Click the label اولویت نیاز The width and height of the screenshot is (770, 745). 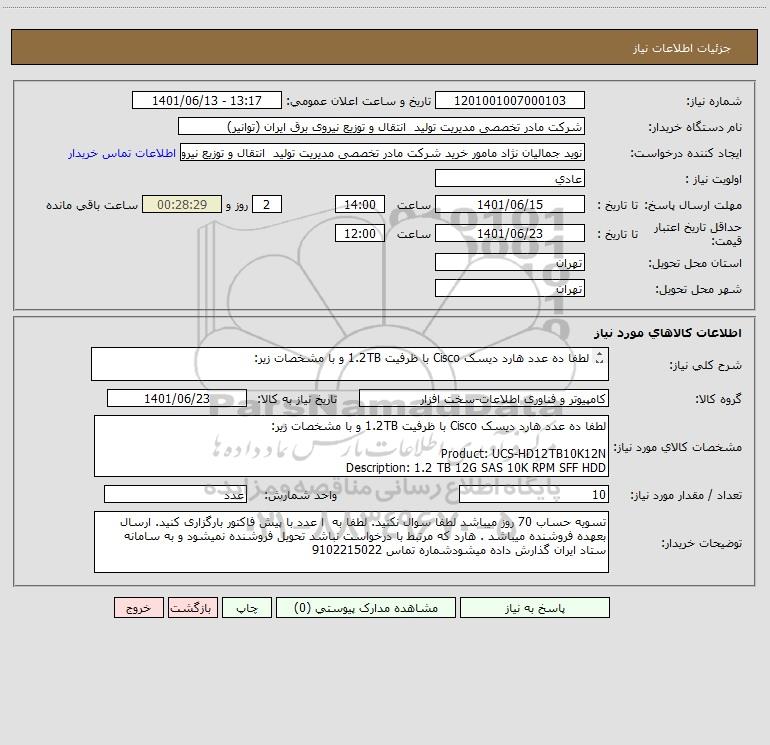pos(713,180)
